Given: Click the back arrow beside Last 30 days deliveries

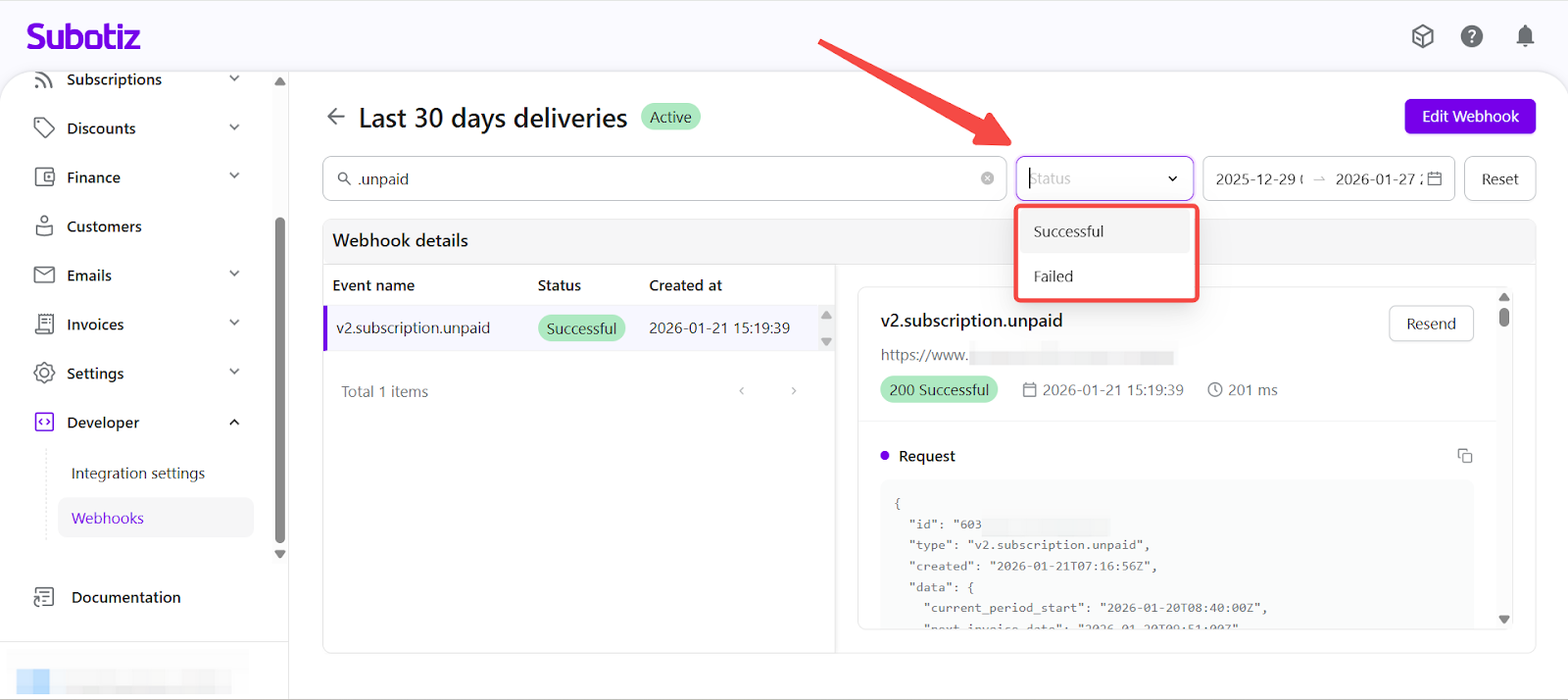Looking at the screenshot, I should click(x=336, y=117).
